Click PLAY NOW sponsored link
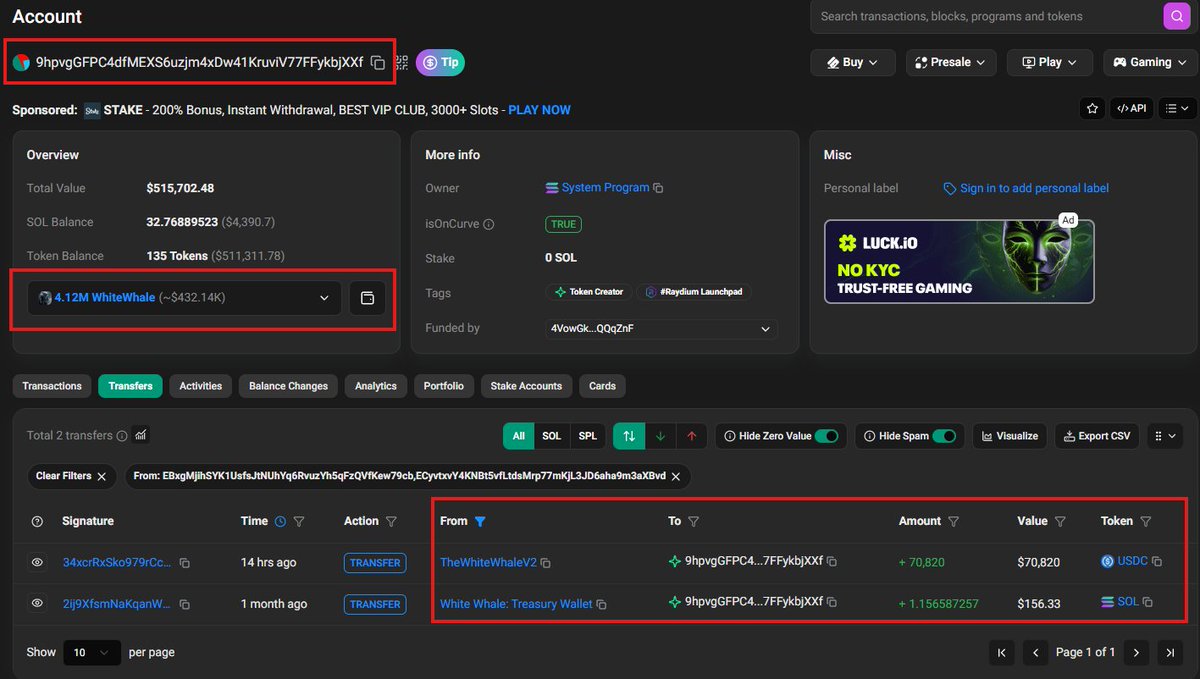Viewport: 1200px width, 679px height. [539, 110]
